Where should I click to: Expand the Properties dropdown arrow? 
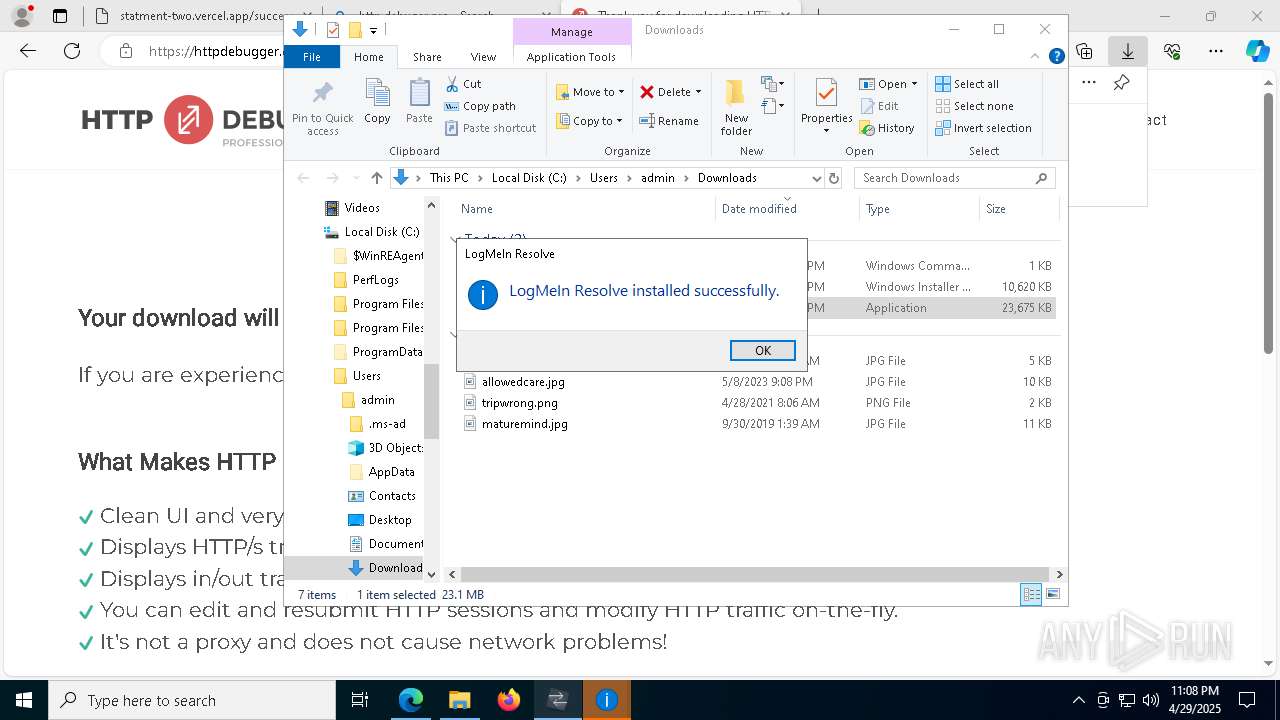[826, 130]
